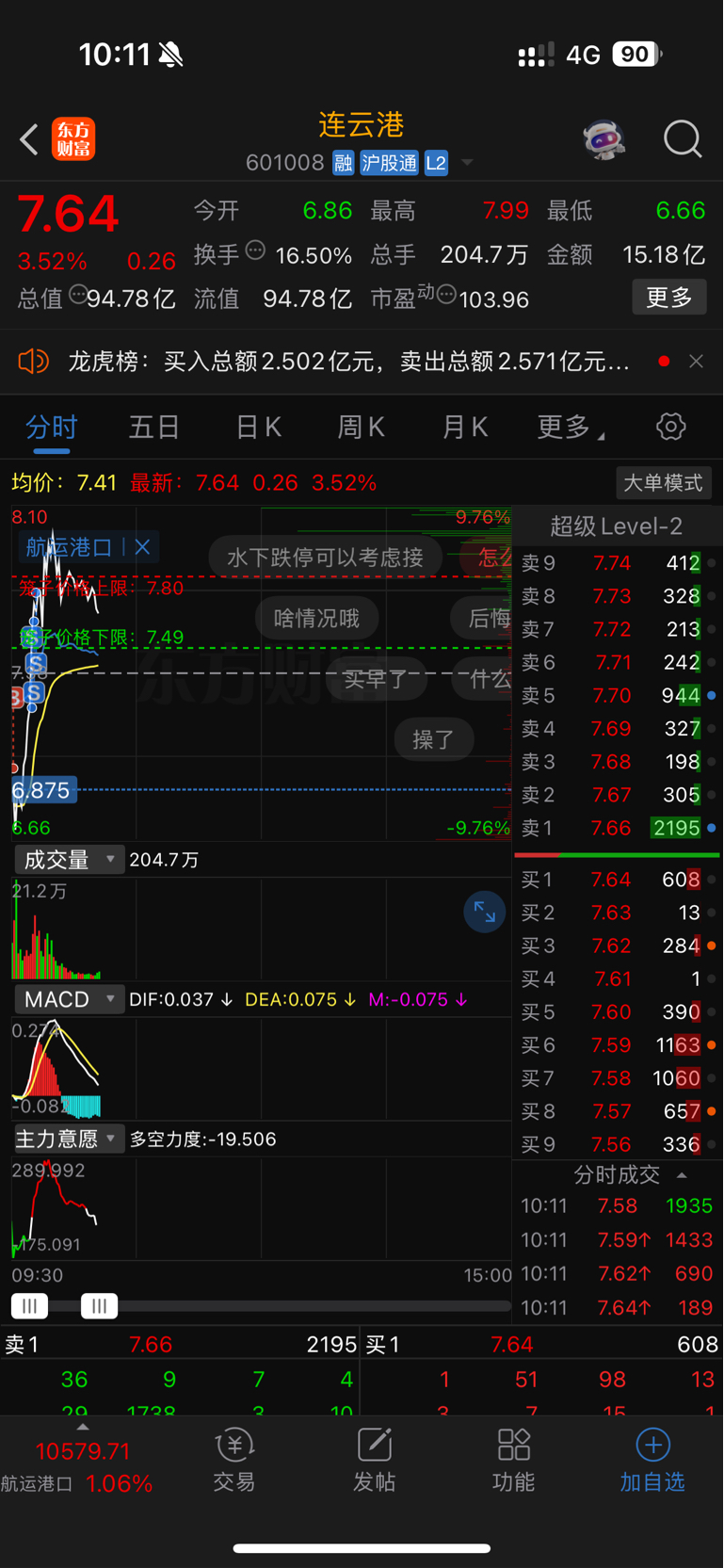Tap the search magnifier icon
Viewport: 724px width, 1568px height.
coord(683,139)
